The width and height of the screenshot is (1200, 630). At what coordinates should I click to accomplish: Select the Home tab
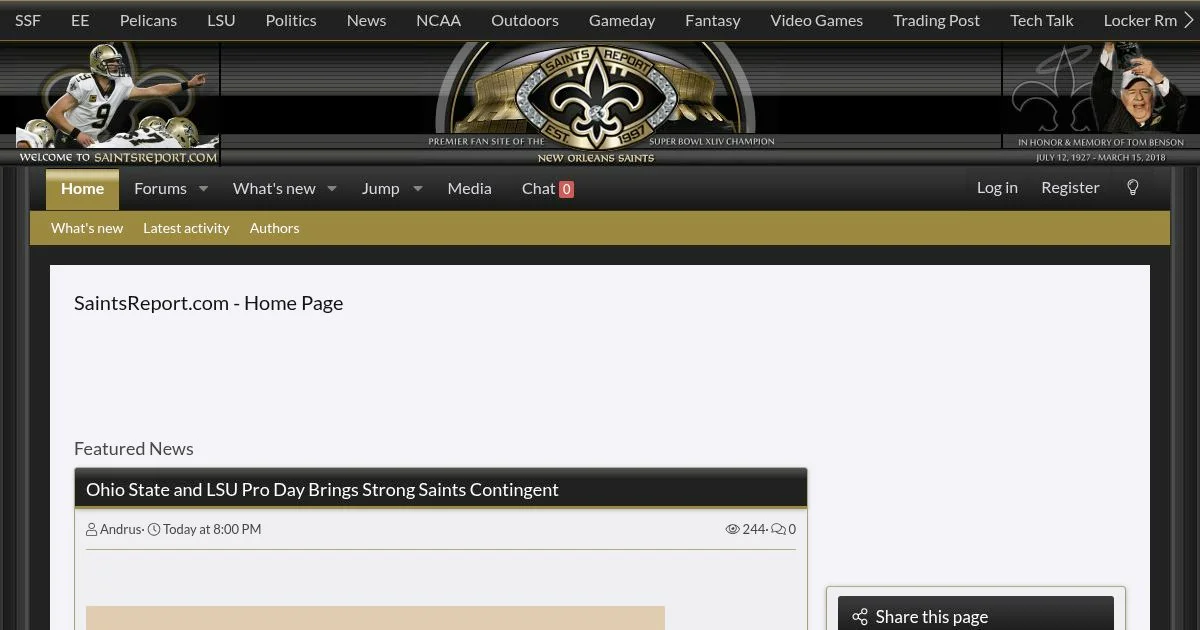[x=82, y=188]
